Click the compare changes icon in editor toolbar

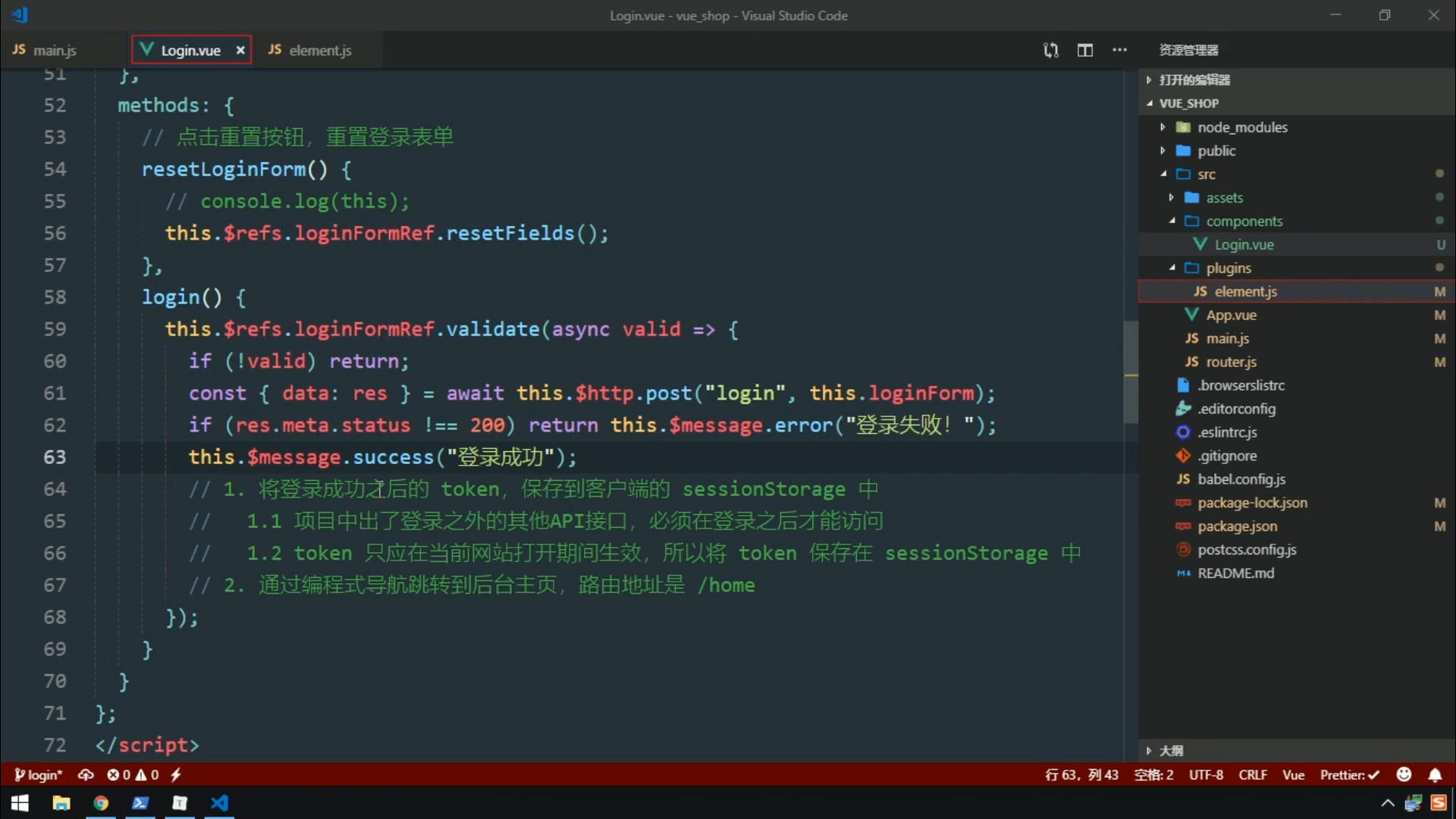(x=1051, y=50)
